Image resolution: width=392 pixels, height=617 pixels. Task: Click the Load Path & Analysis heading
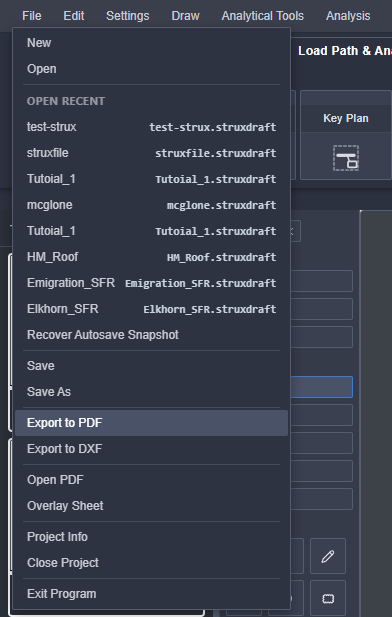[345, 51]
